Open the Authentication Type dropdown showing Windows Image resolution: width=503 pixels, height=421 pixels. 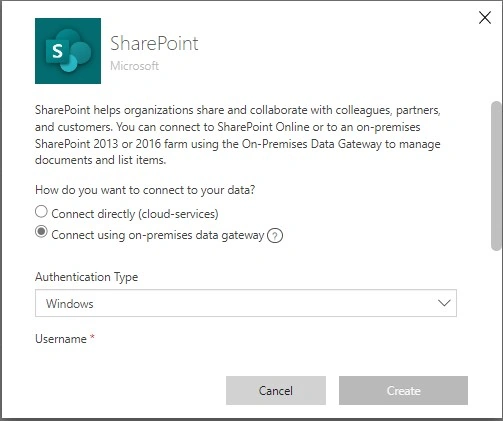pyautogui.click(x=246, y=303)
